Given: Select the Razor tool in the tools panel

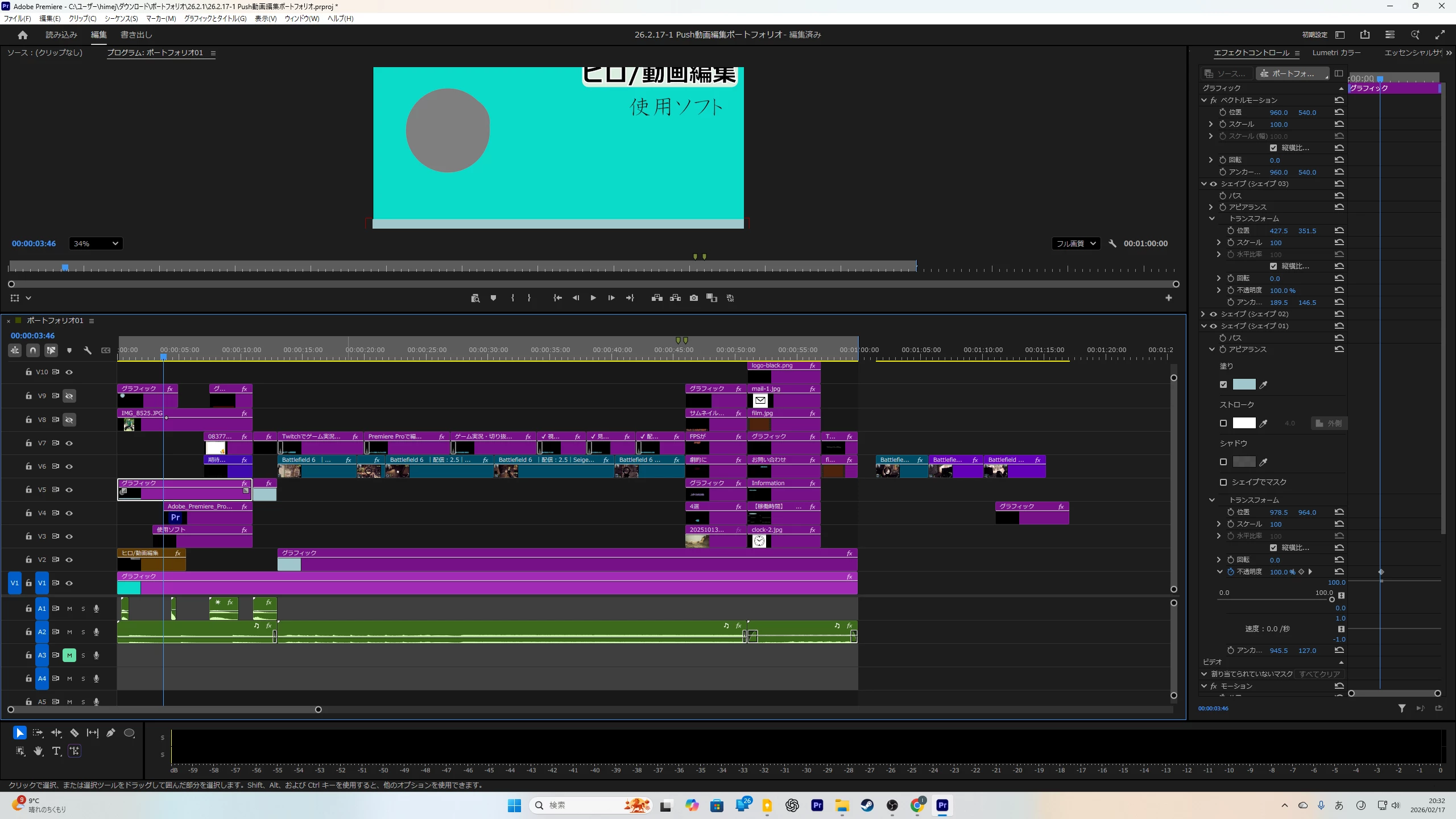Looking at the screenshot, I should (75, 733).
